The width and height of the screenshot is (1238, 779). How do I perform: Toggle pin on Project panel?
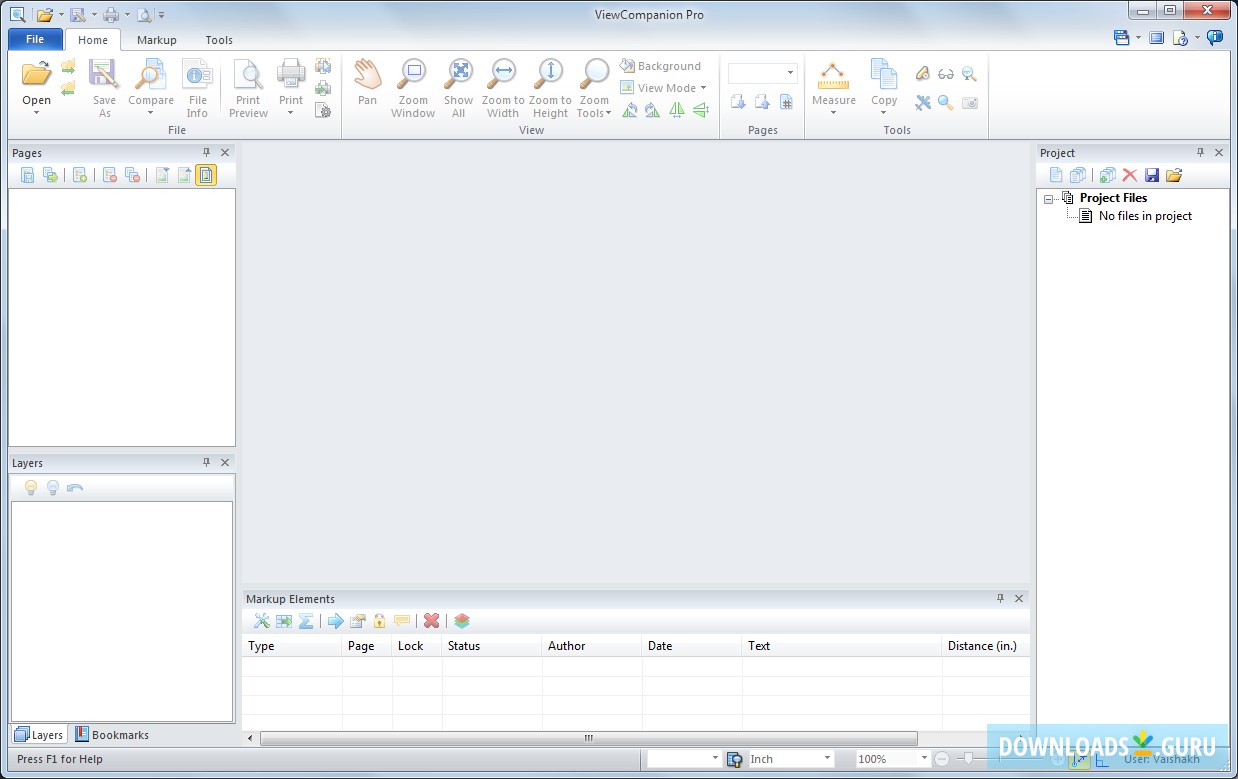(x=1201, y=153)
